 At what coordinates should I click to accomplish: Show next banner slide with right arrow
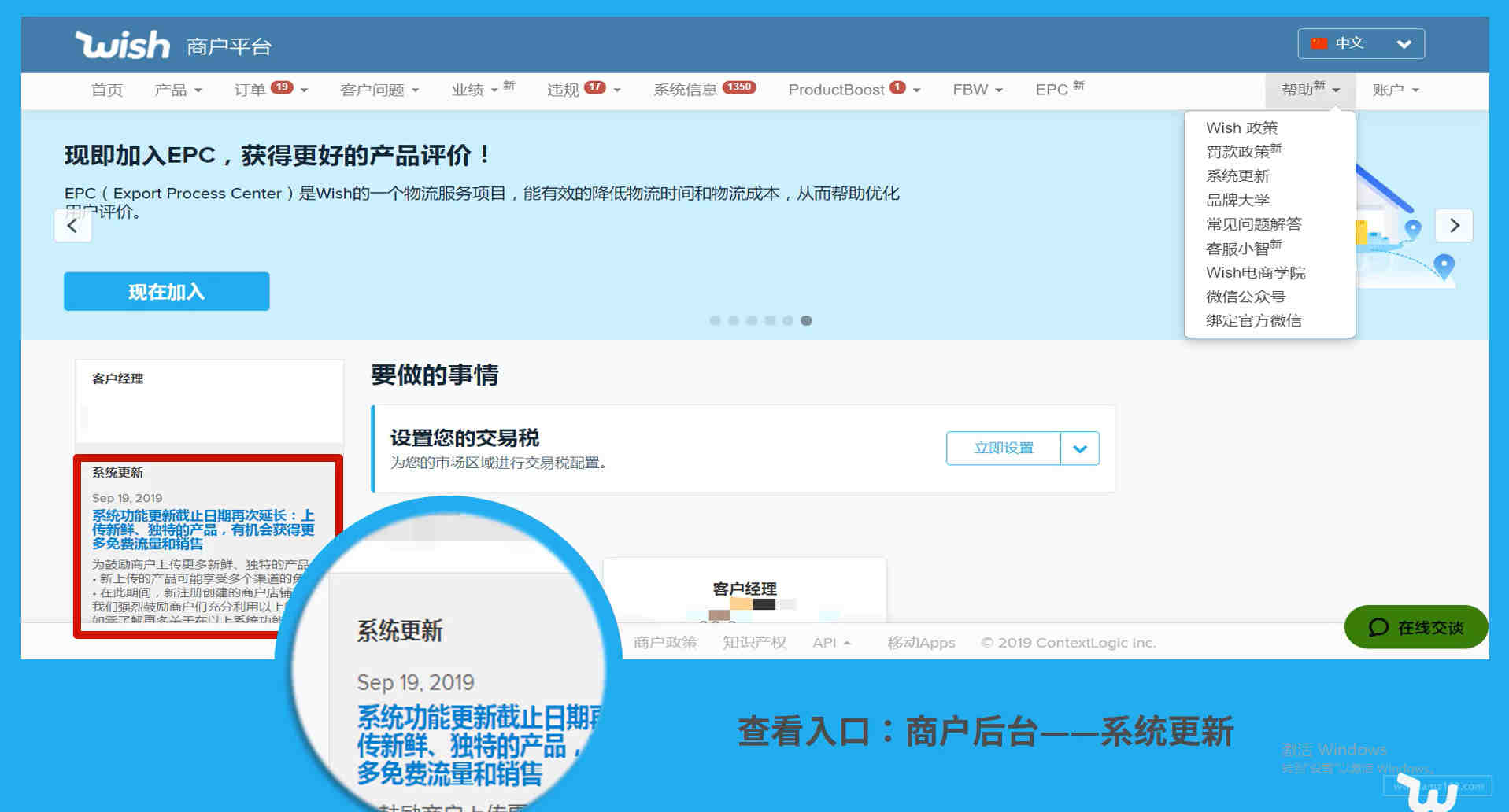[x=1454, y=226]
